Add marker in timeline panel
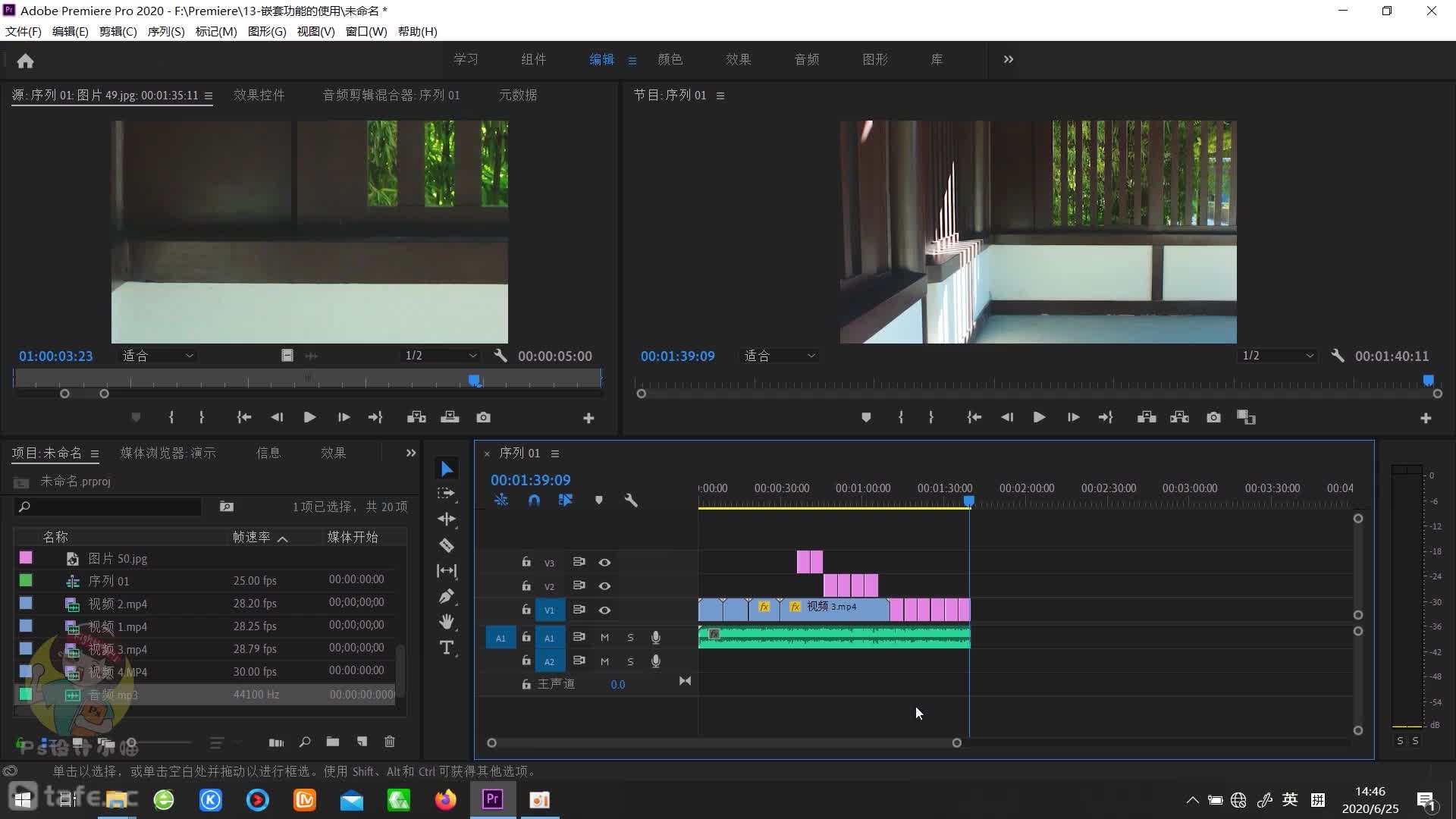 point(599,500)
